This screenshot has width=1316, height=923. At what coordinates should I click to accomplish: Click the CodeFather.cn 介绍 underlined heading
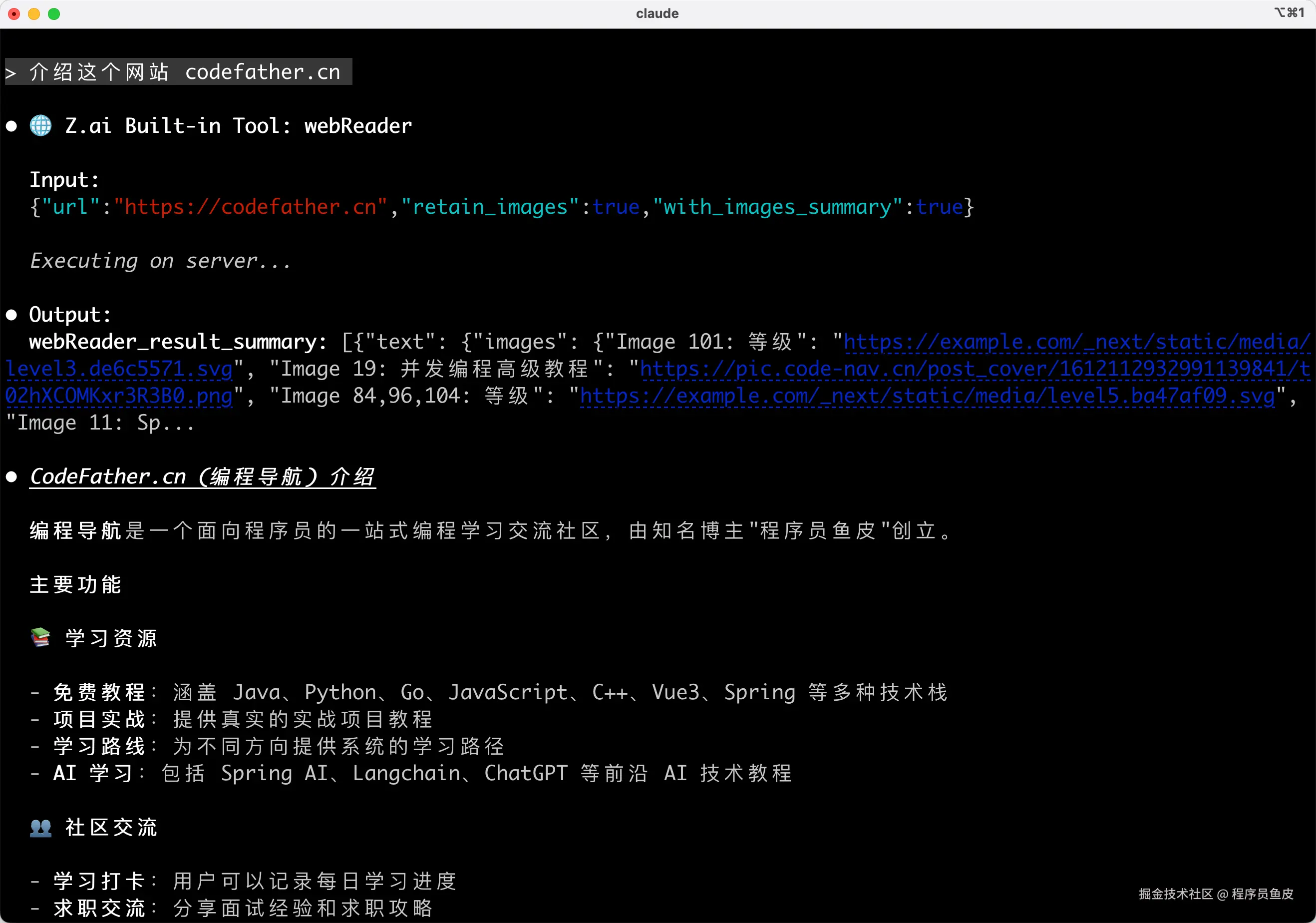(202, 477)
